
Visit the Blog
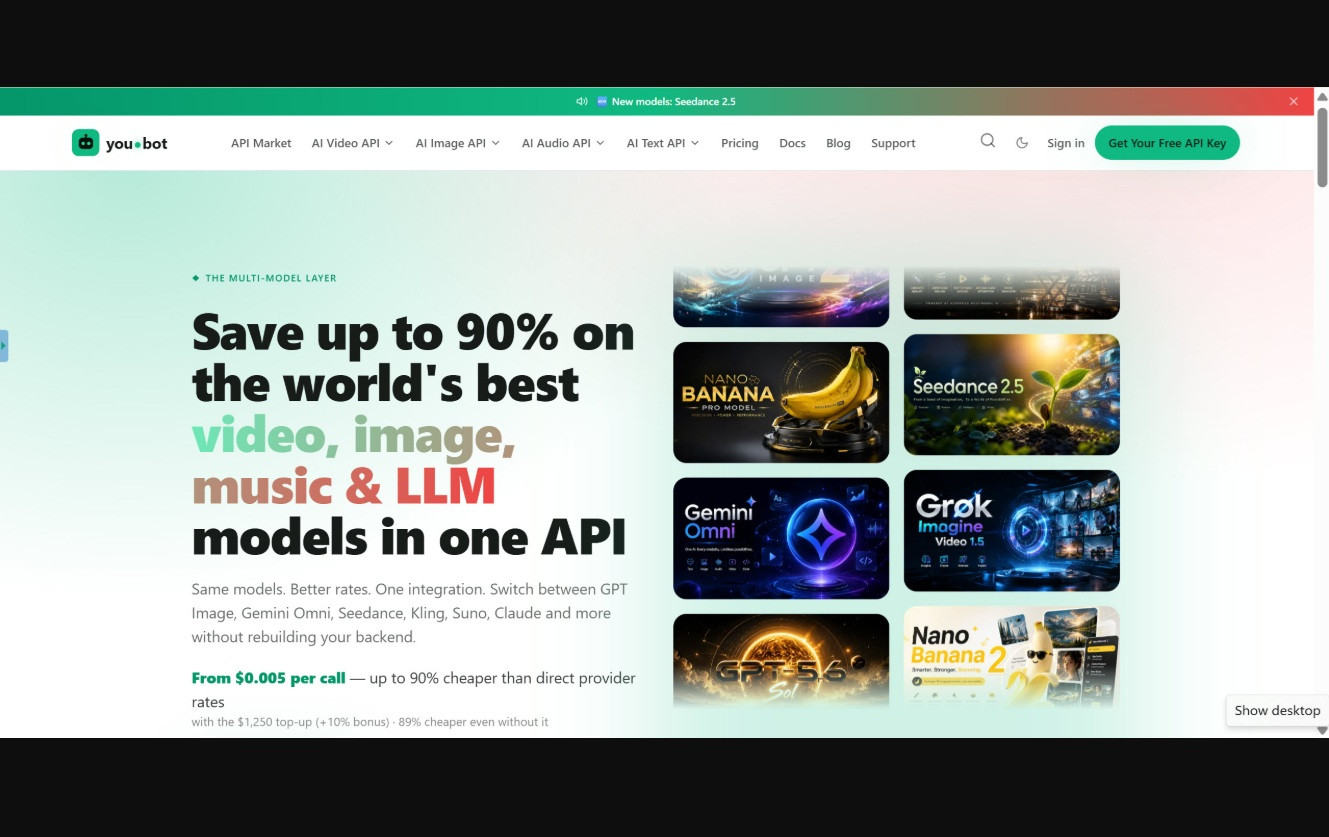tap(838, 143)
